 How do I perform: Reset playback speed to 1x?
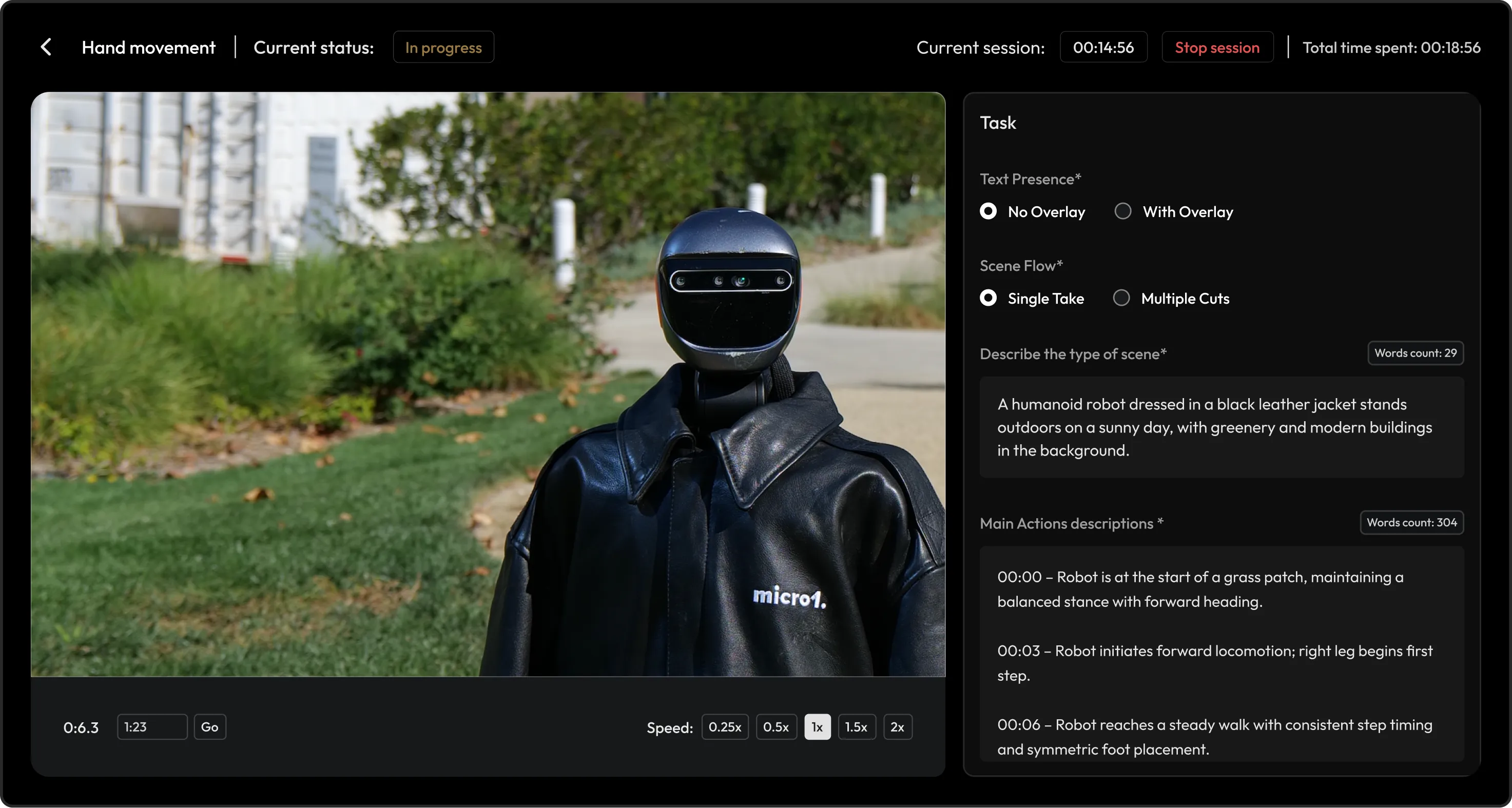pos(817,726)
